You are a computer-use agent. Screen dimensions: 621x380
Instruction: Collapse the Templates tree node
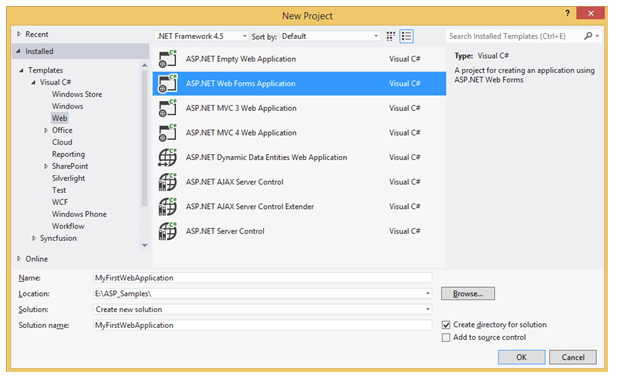pos(21,70)
